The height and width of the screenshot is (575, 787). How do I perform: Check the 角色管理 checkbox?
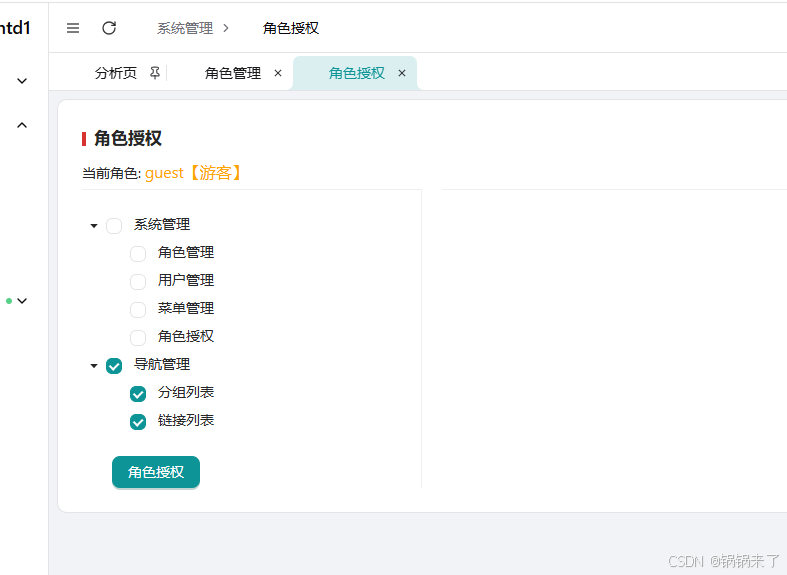point(138,254)
